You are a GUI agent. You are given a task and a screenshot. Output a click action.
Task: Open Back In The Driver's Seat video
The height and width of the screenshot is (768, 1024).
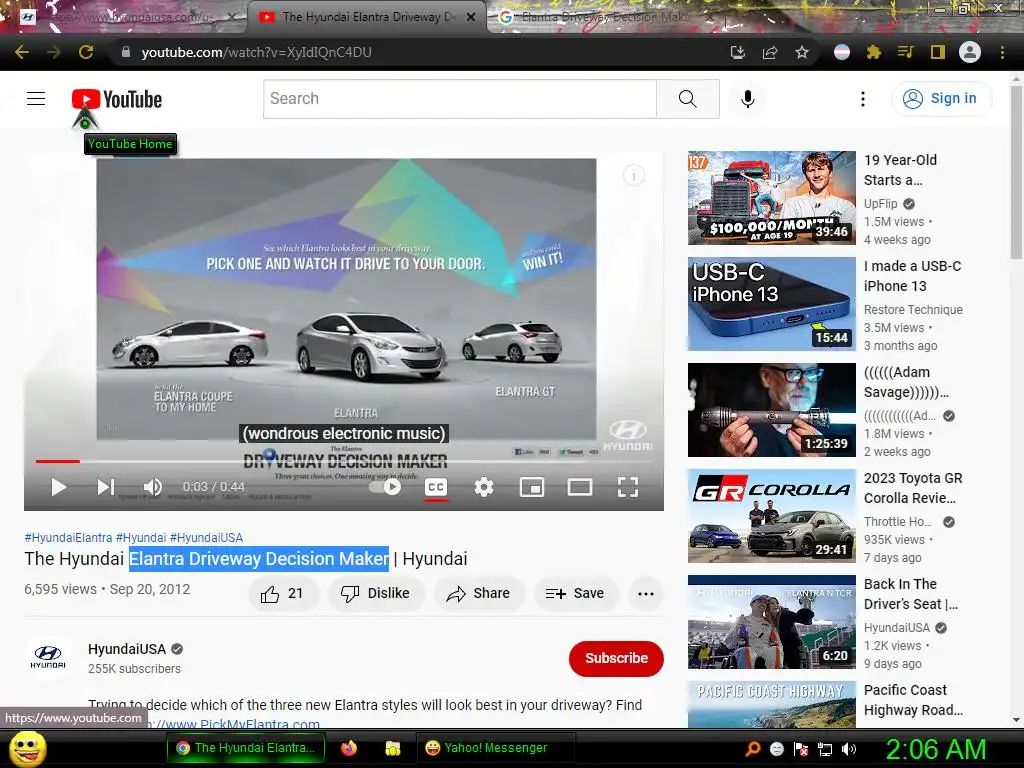tap(771, 622)
